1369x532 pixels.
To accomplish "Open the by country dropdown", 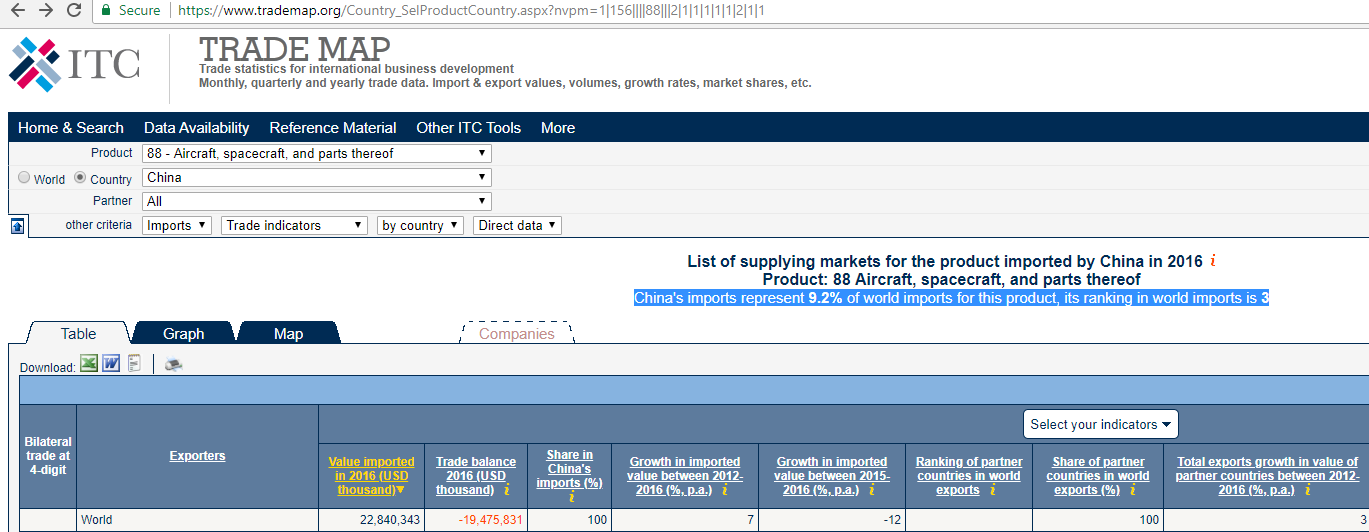I will tap(420, 225).
